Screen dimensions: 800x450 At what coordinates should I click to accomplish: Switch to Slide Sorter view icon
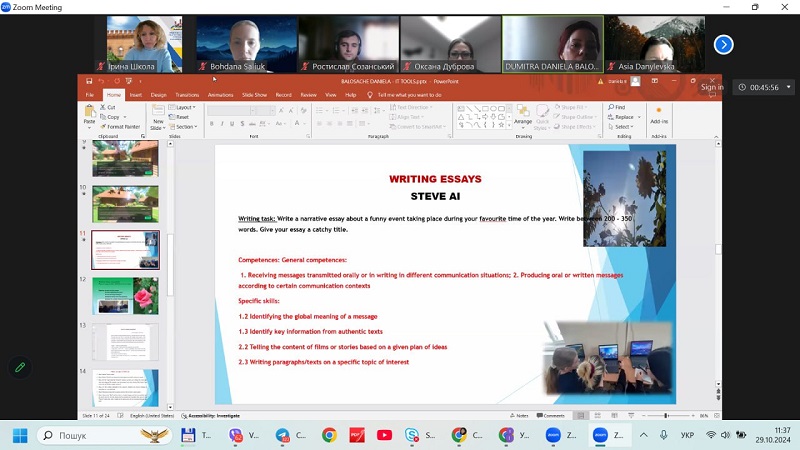tap(597, 415)
